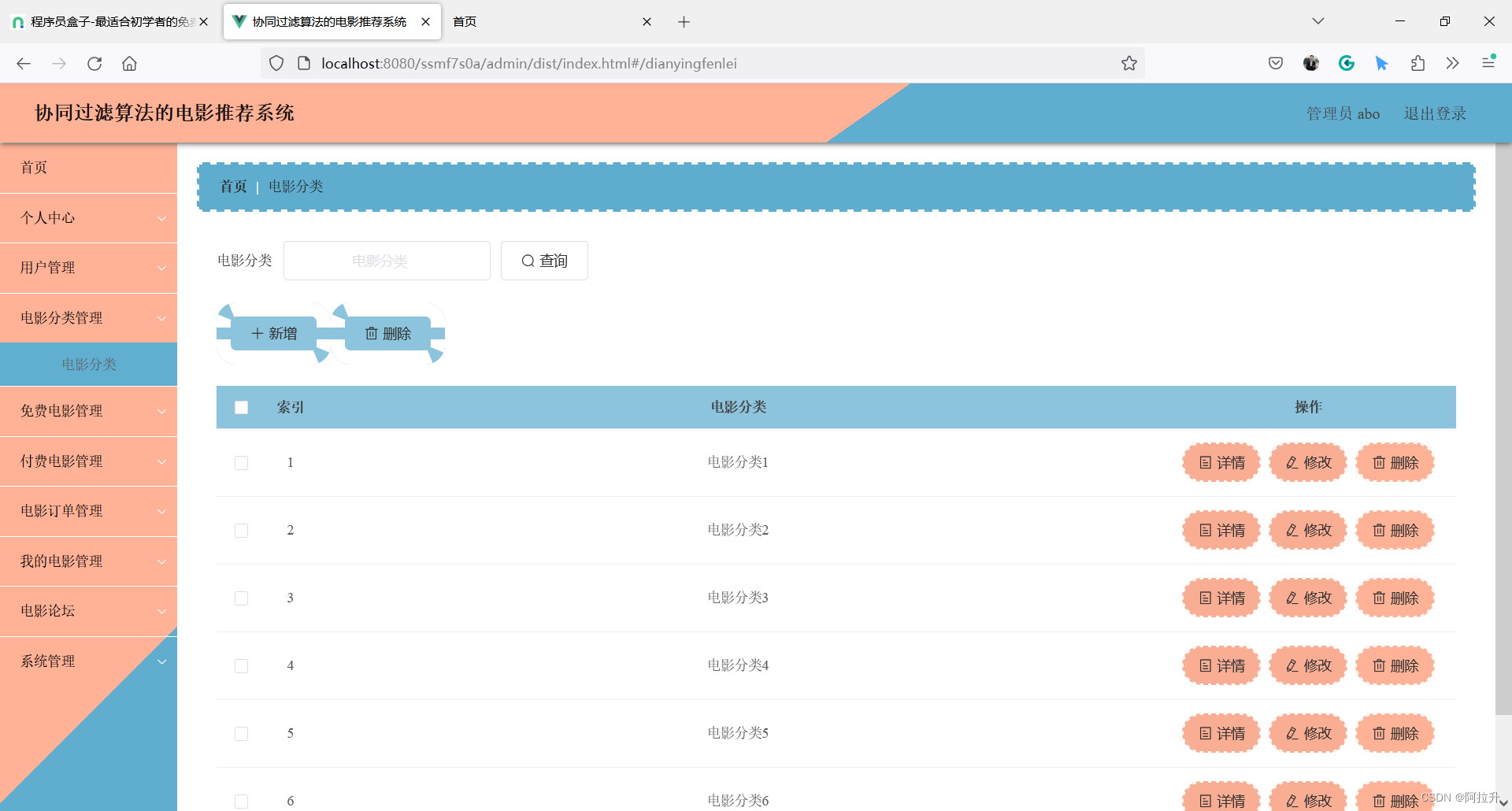The width and height of the screenshot is (1512, 811).
Task: Open the Pocket save icon
Action: (x=1276, y=64)
